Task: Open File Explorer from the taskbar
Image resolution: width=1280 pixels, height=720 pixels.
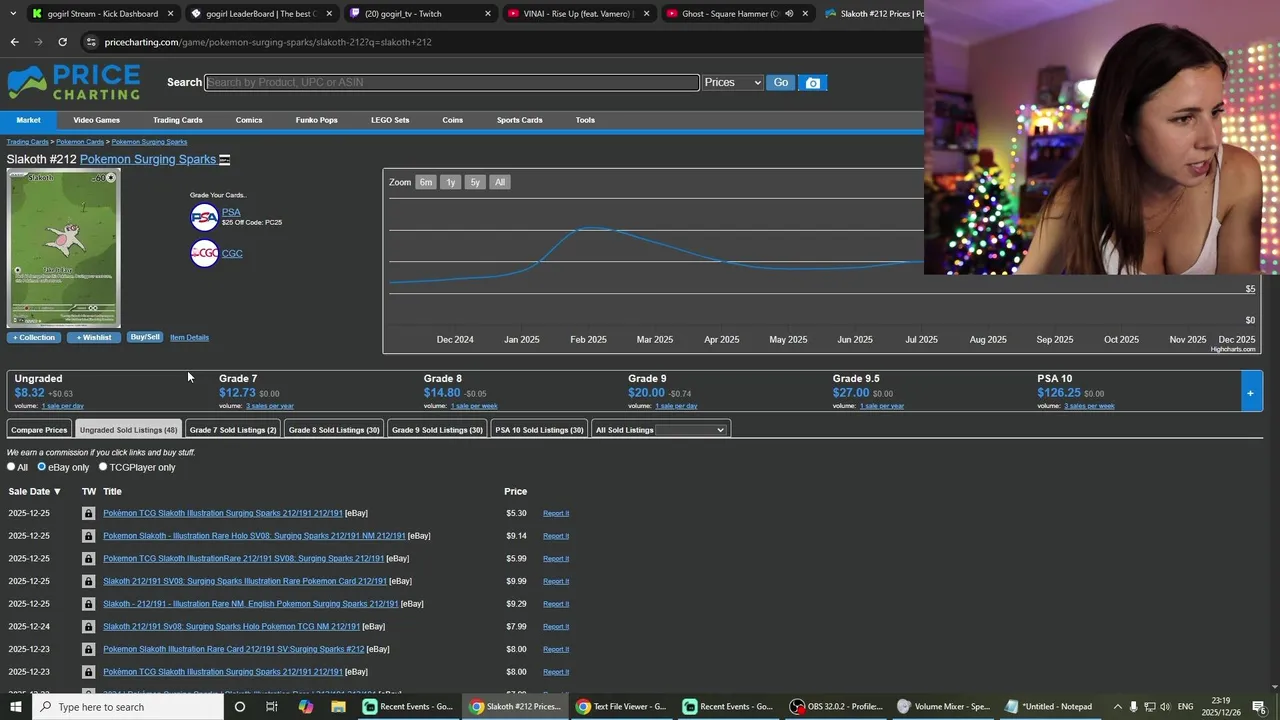Action: coord(338,707)
